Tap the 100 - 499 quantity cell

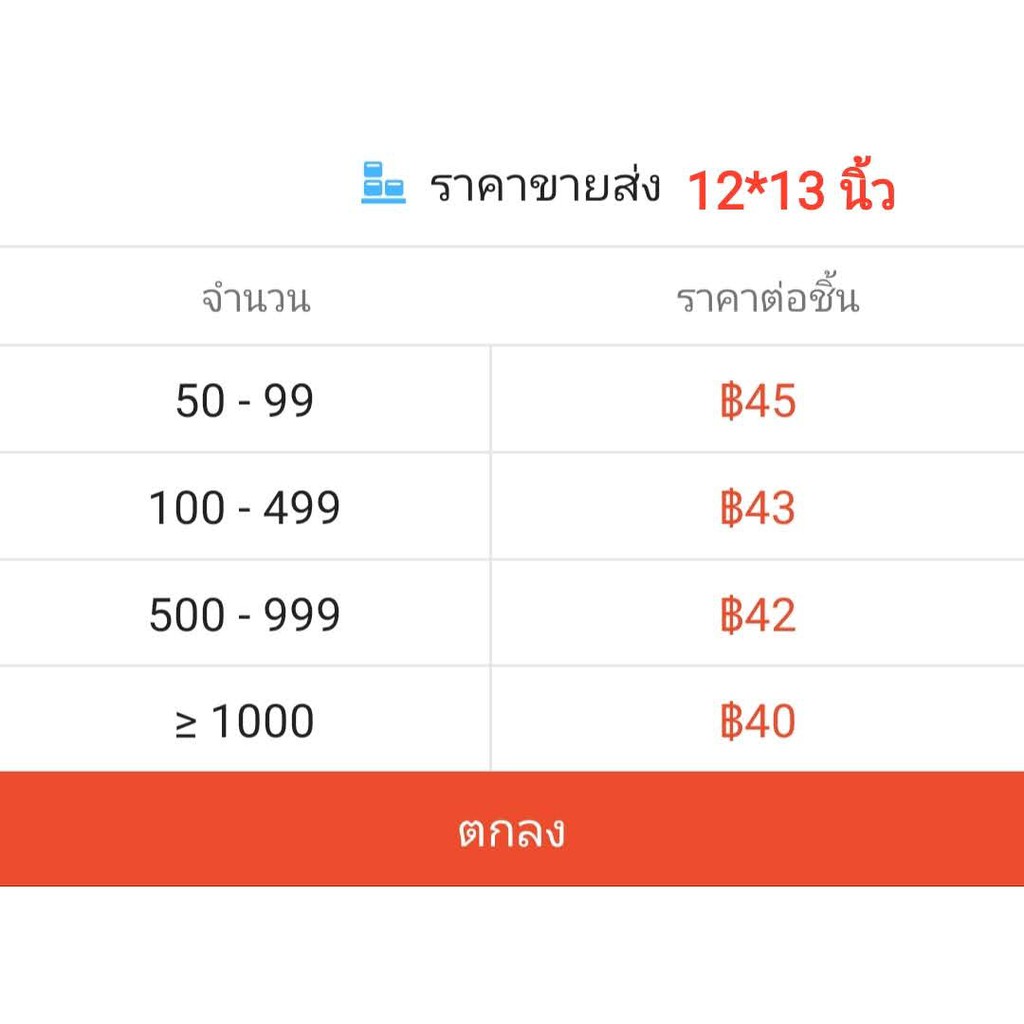click(x=245, y=508)
